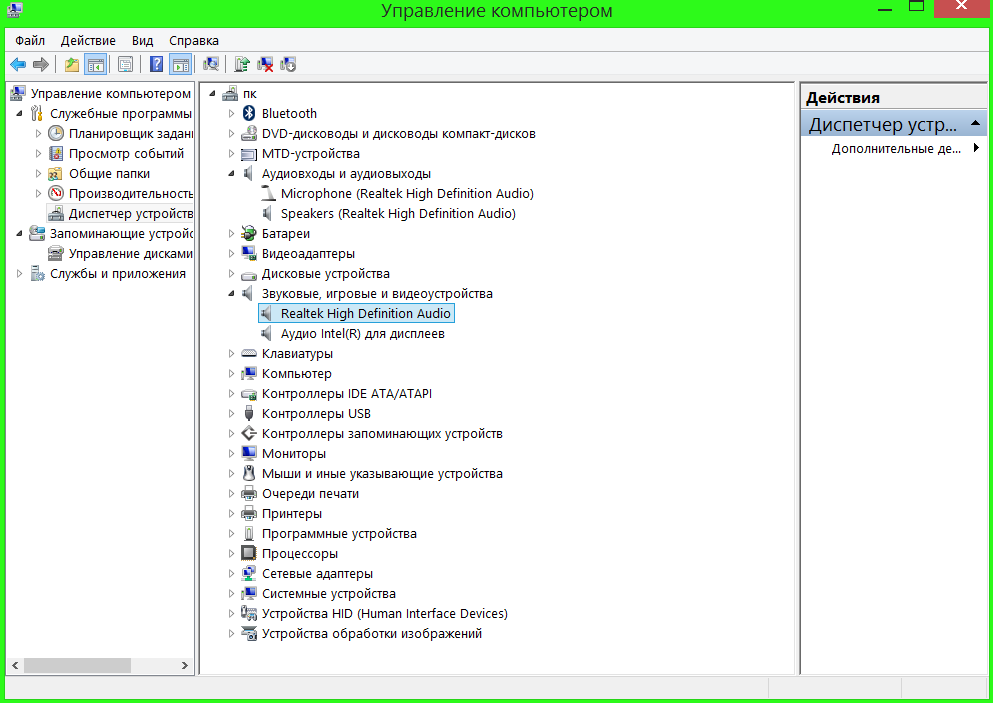Open the Properties toolbar icon
Image resolution: width=993 pixels, height=703 pixels.
[x=125, y=64]
